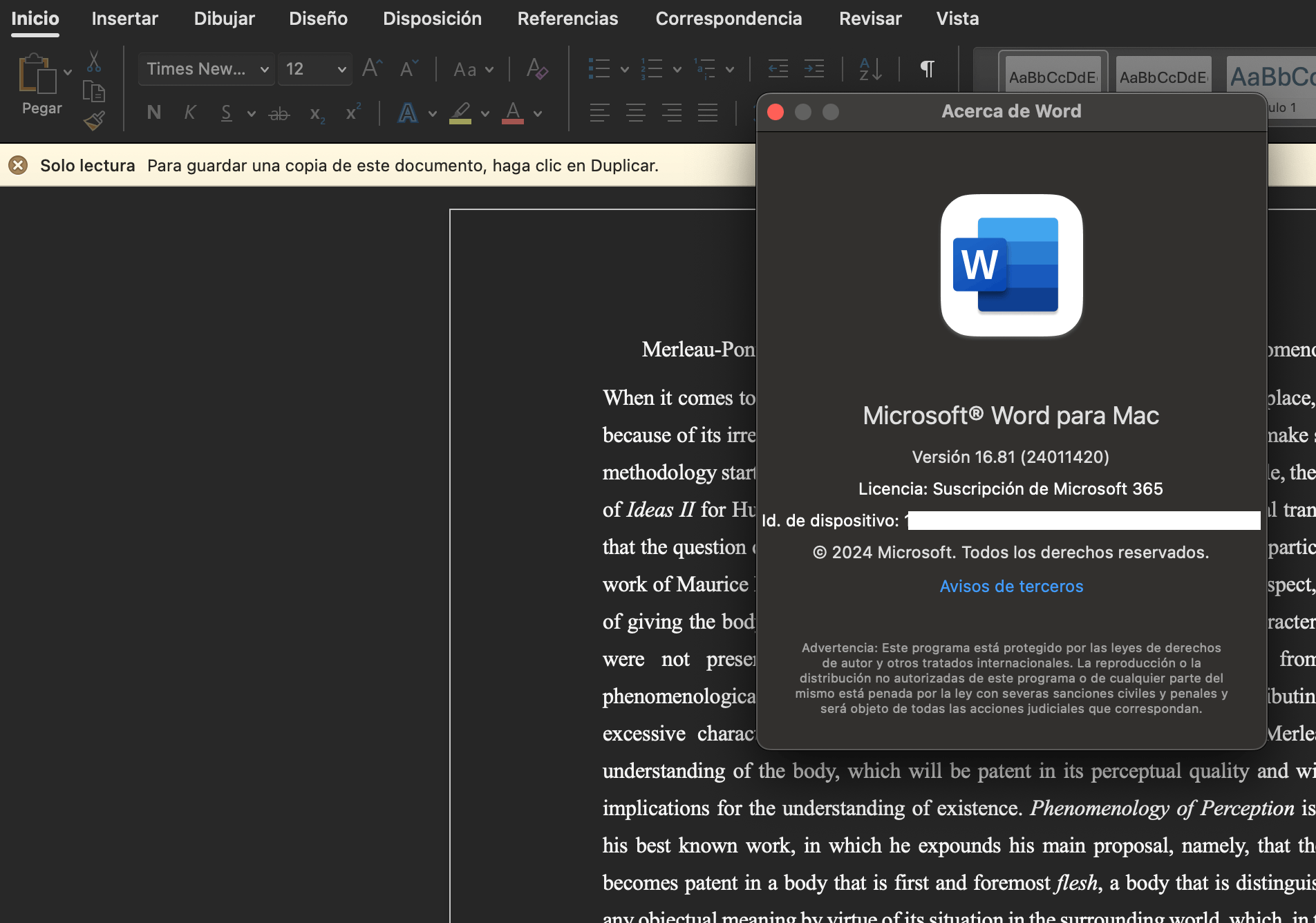Open the multilevel list dropdown arrow
1316x923 pixels.
[729, 70]
